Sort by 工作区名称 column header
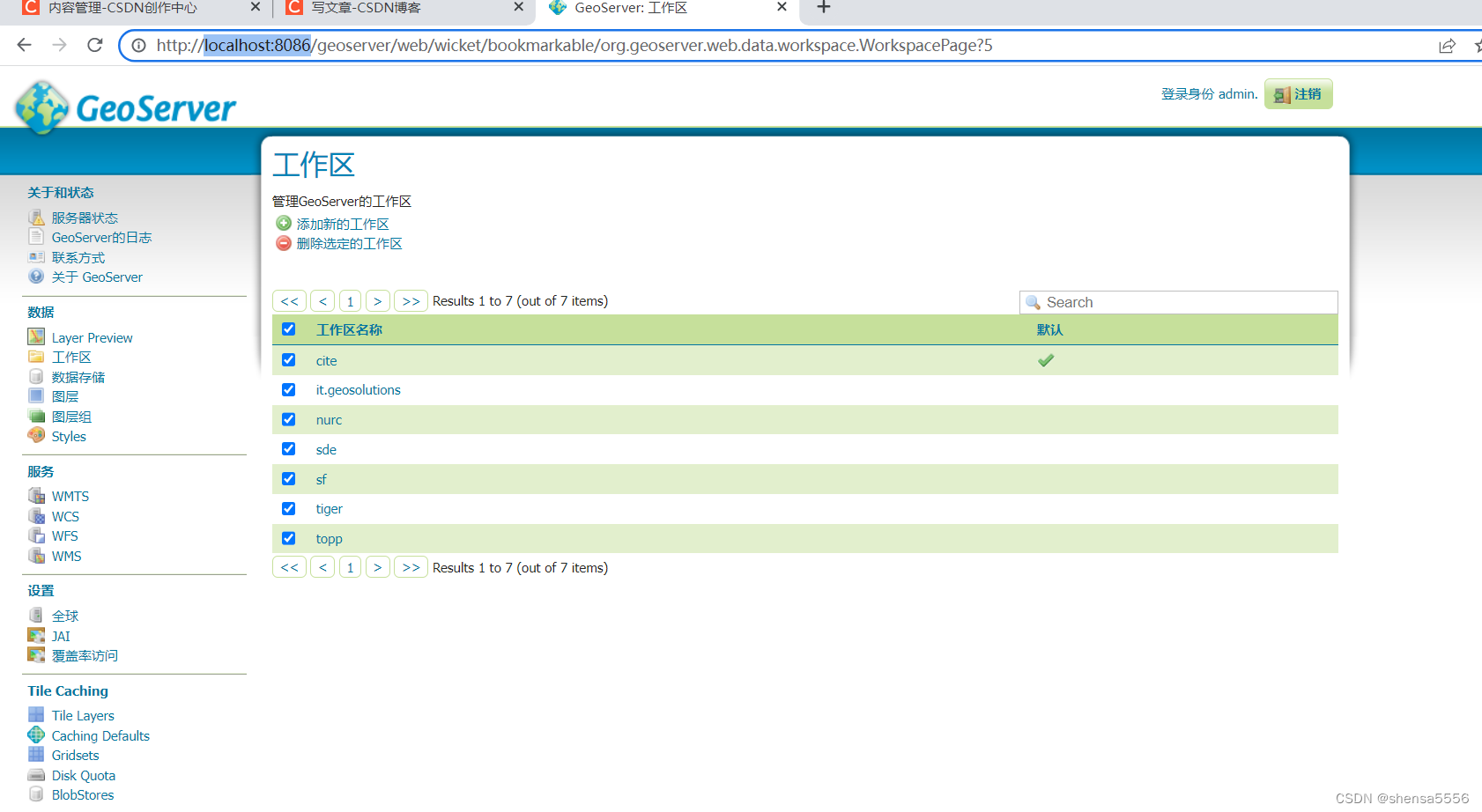 coord(349,329)
